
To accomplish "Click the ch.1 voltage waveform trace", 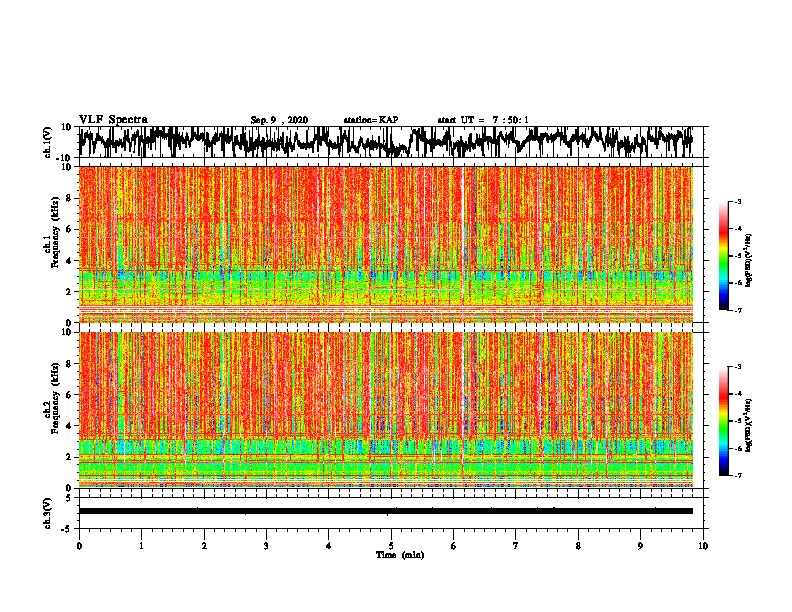I will point(386,142).
